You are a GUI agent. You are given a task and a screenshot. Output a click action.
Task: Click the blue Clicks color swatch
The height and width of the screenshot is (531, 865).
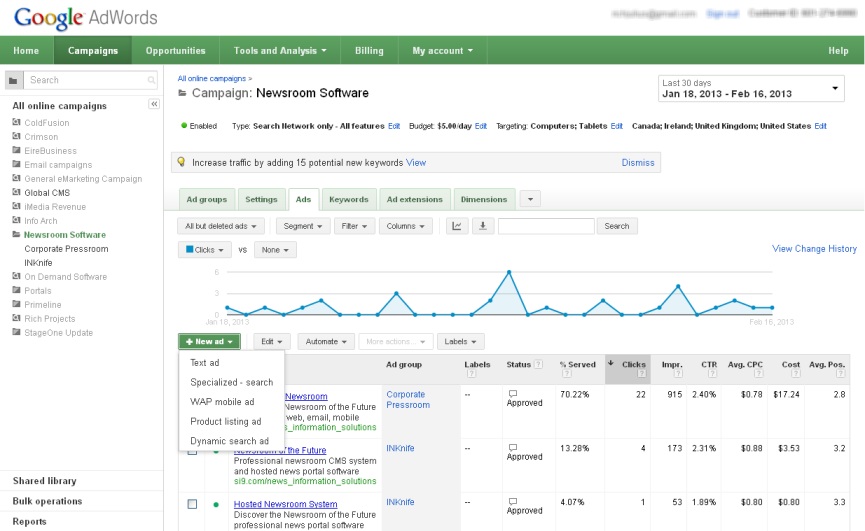coord(190,249)
